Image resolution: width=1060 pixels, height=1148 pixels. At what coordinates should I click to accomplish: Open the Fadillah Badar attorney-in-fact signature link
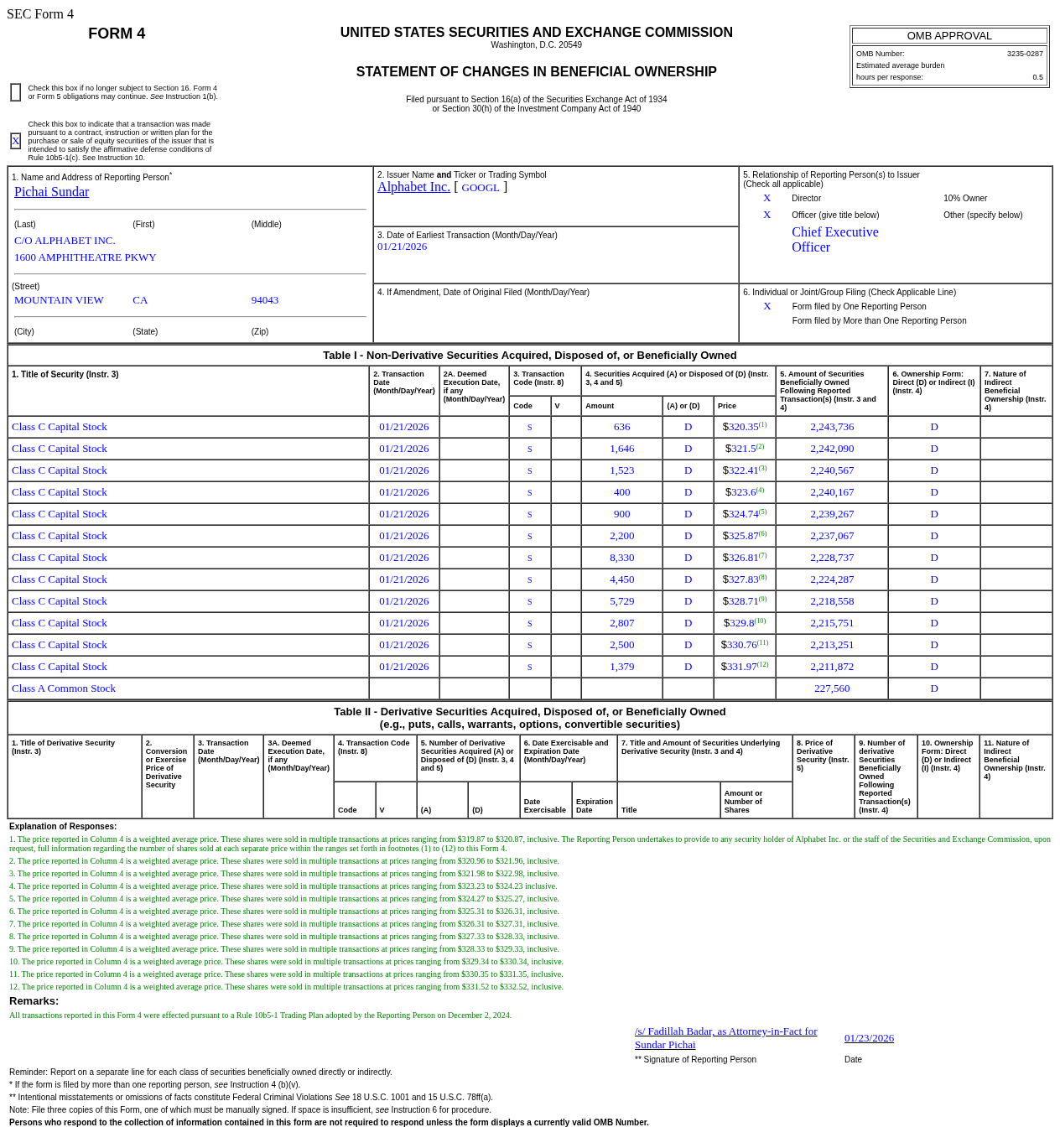726,1038
